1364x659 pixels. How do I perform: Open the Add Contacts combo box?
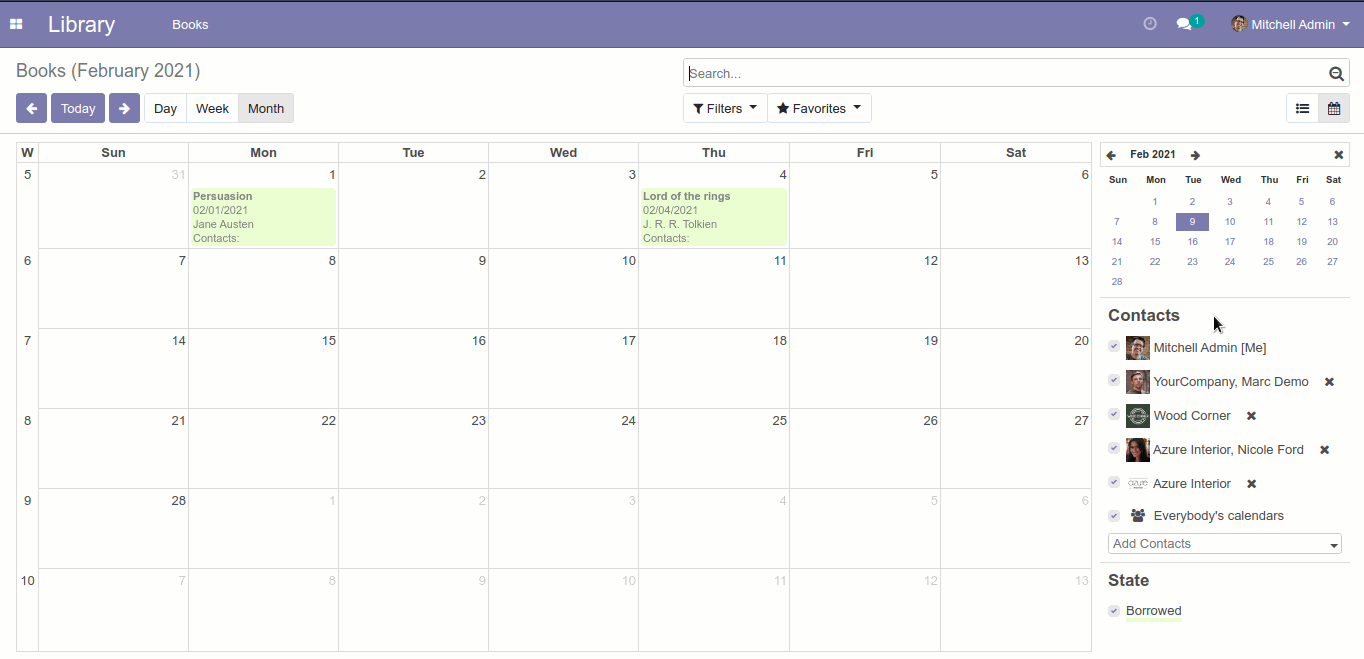(1224, 544)
